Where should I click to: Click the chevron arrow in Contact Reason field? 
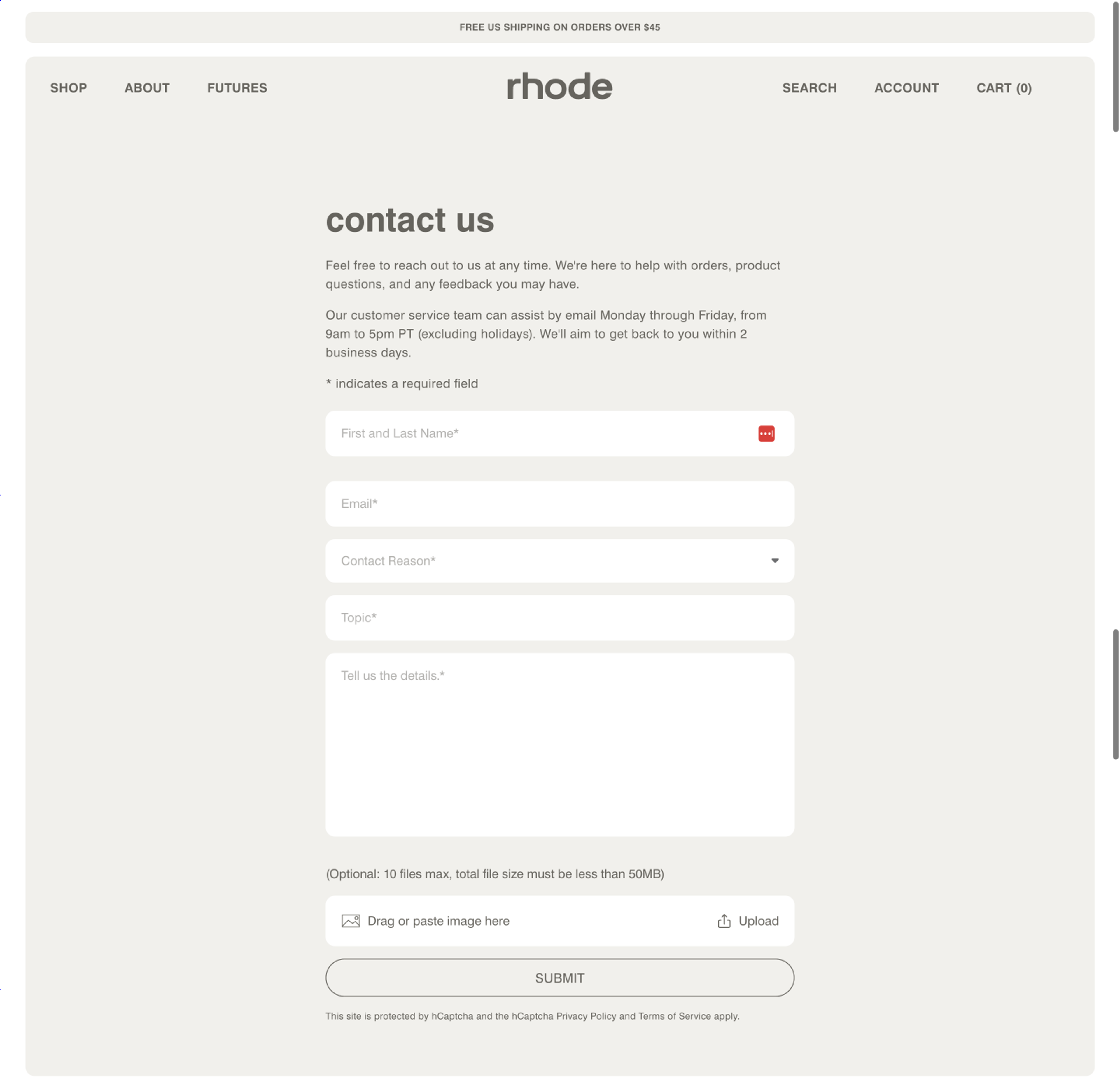tap(775, 561)
